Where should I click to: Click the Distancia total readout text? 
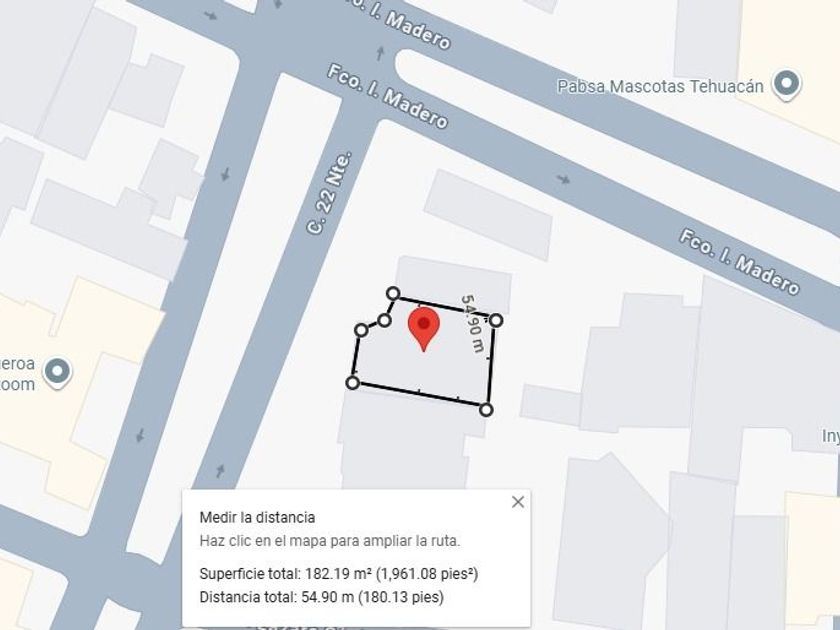click(x=321, y=597)
